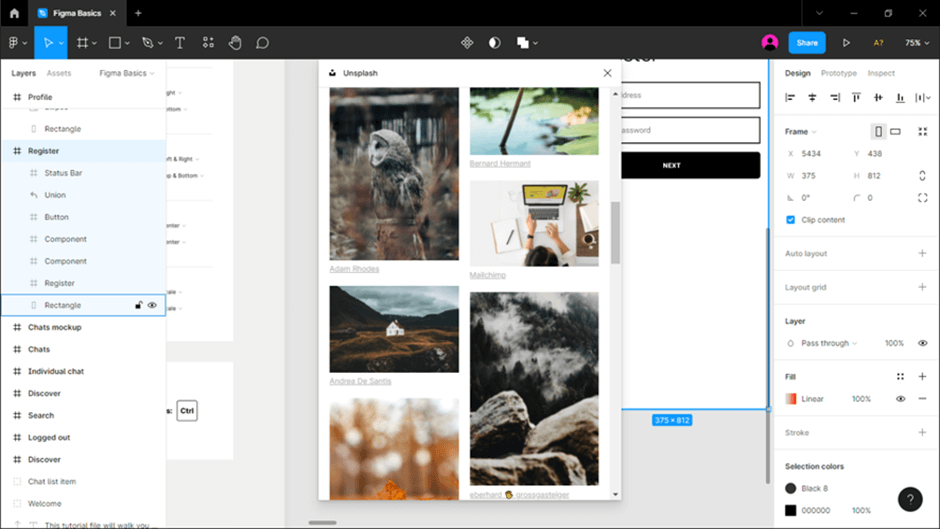Open the user avatar
The image size is (940, 529).
click(x=770, y=43)
